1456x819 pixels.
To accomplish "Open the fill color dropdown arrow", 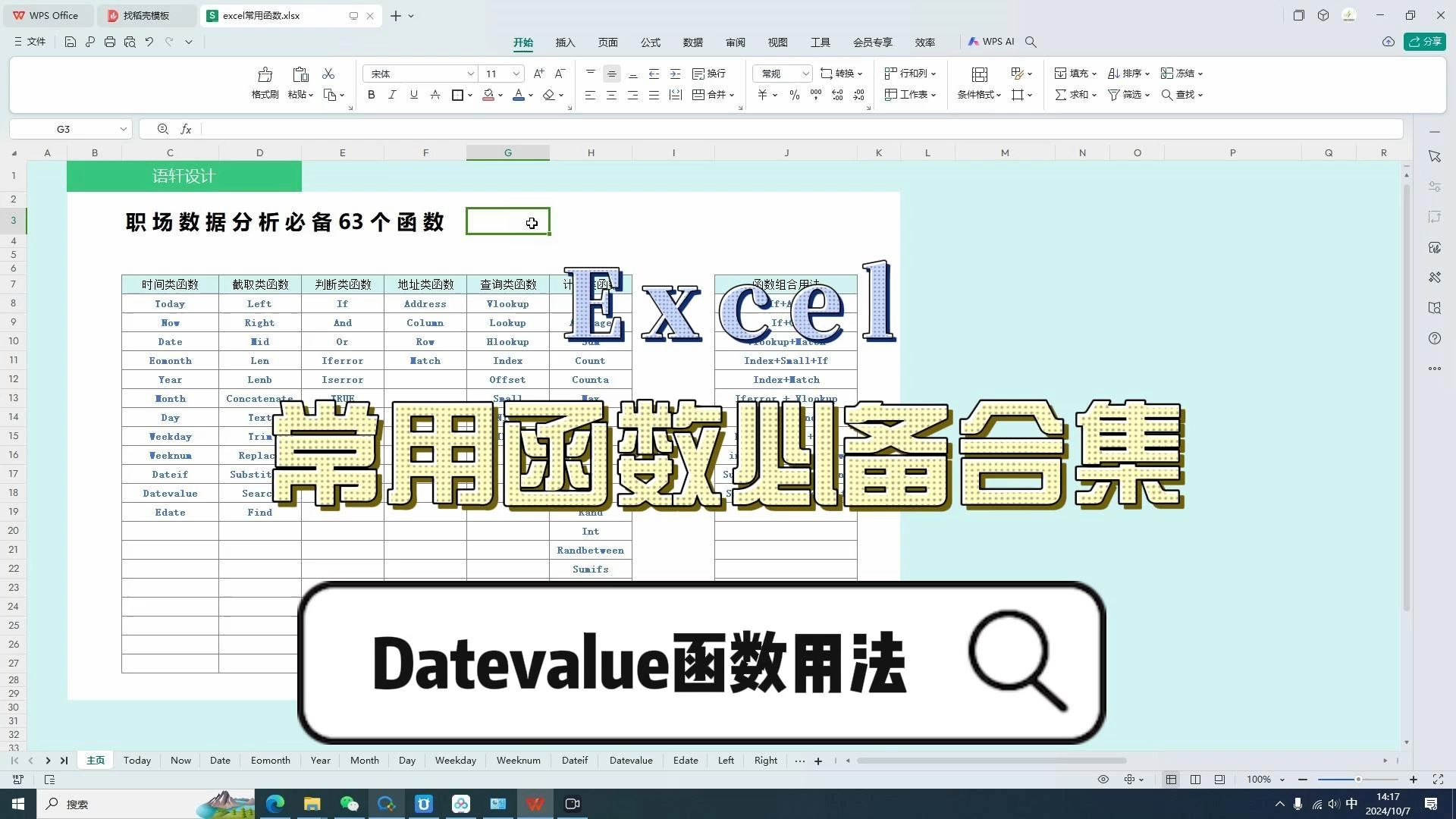I will click(499, 94).
